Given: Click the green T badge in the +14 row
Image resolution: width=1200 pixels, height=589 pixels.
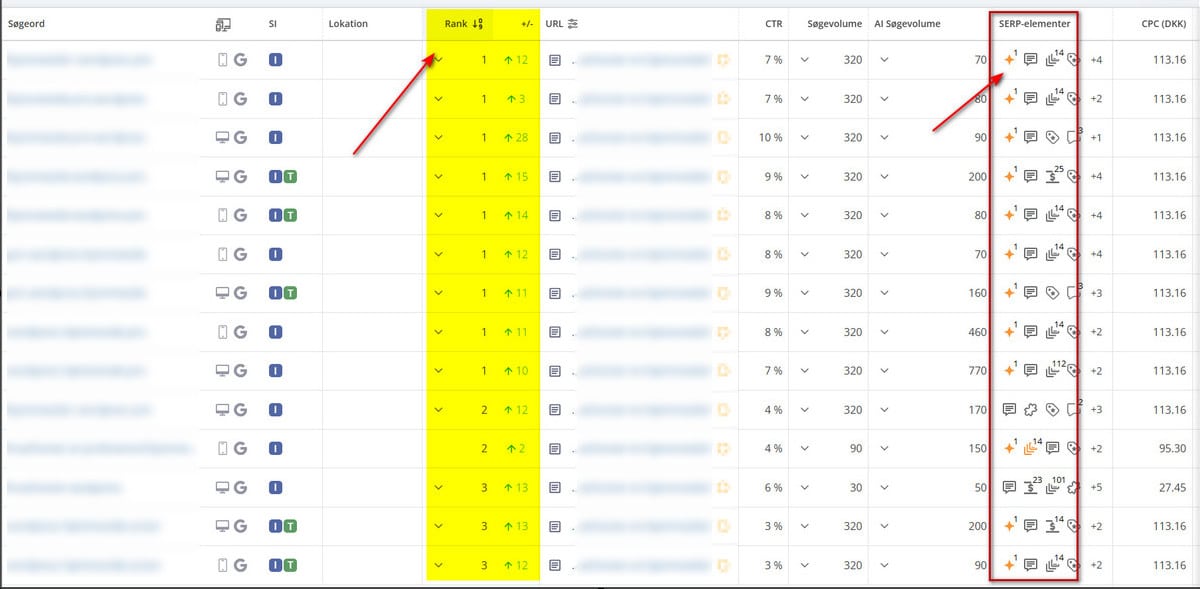Looking at the screenshot, I should coord(290,215).
